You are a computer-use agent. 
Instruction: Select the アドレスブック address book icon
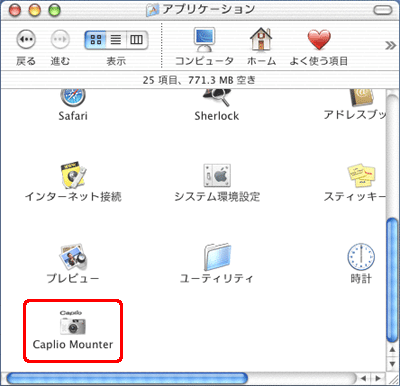click(x=362, y=98)
